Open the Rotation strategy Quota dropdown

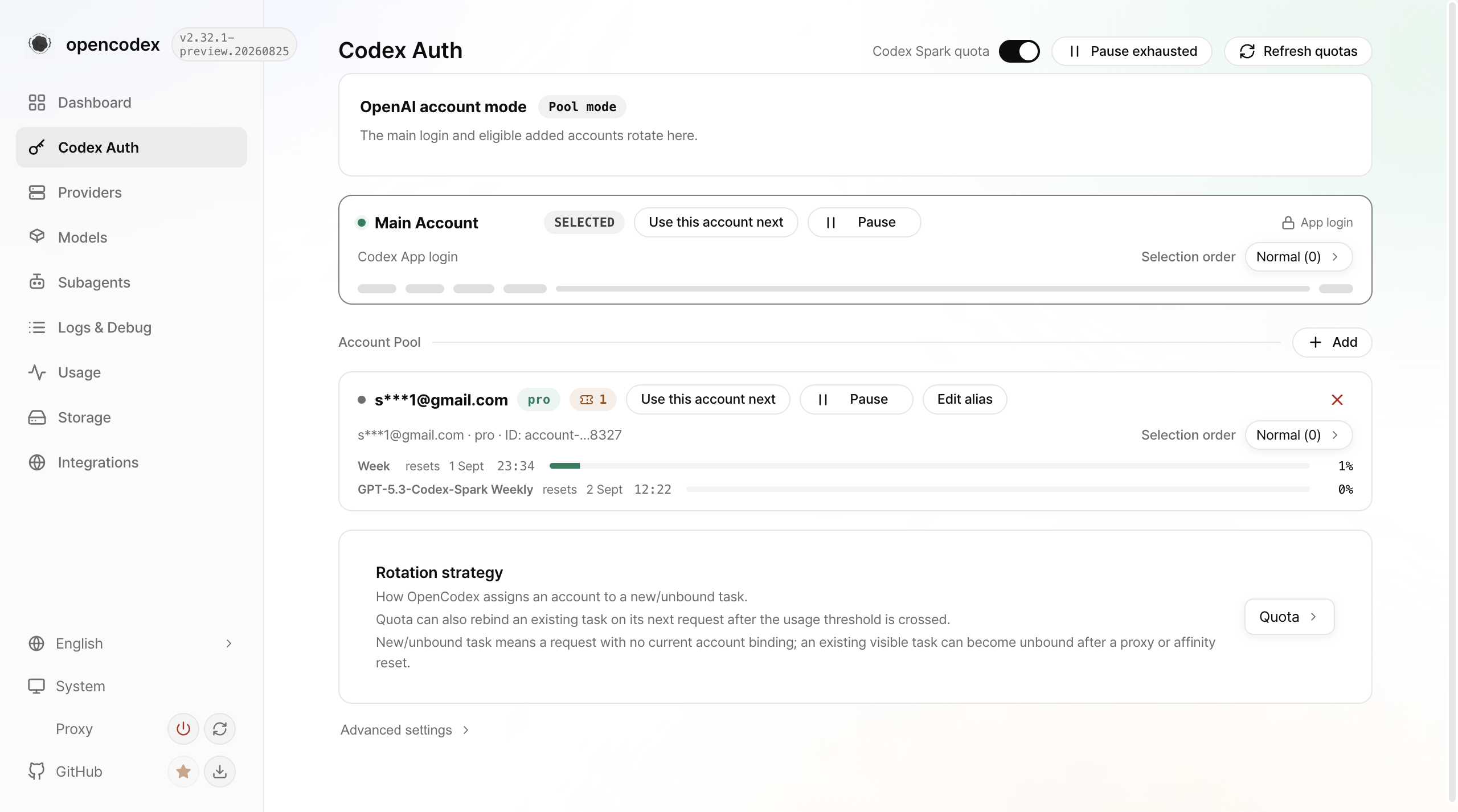pyautogui.click(x=1289, y=617)
